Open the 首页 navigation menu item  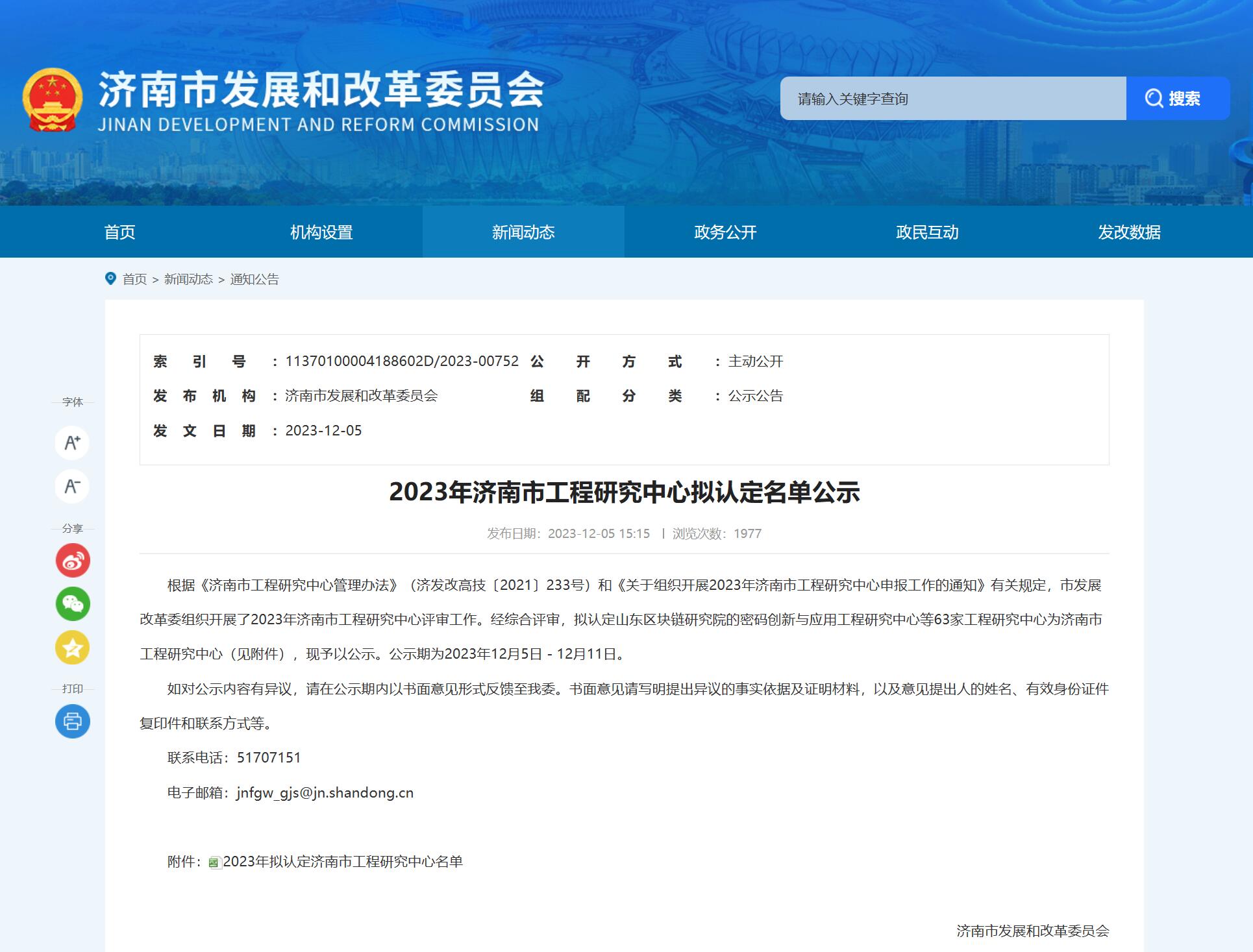pos(120,232)
